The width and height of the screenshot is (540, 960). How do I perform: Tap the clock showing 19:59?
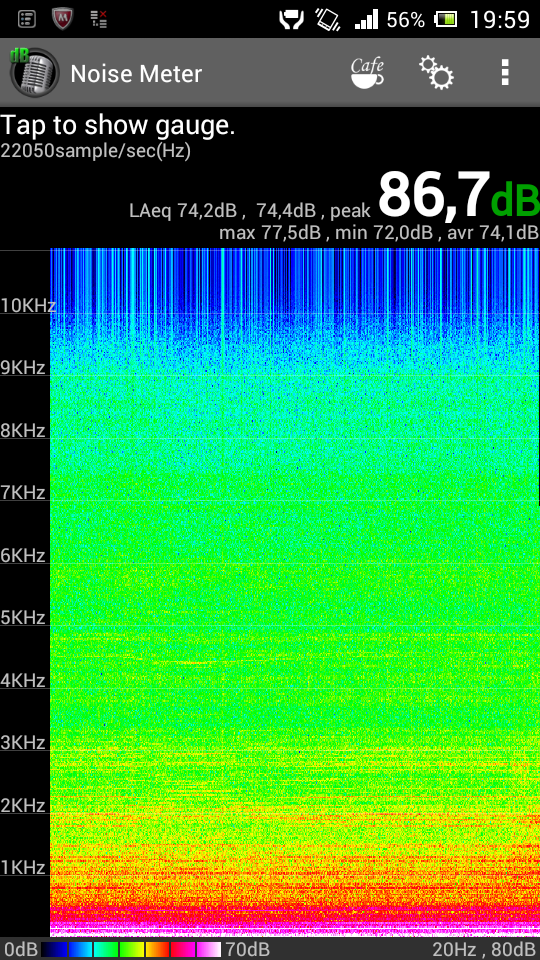click(x=500, y=20)
